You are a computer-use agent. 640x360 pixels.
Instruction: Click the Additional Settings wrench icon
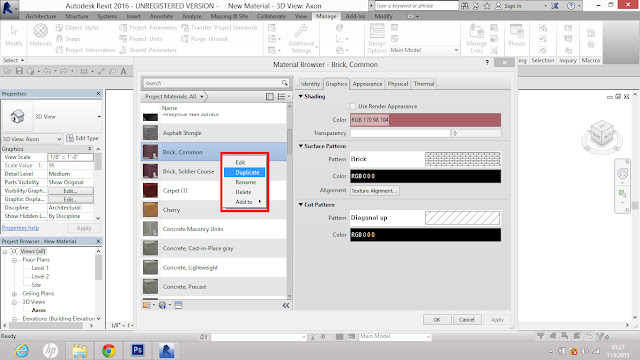[301, 31]
